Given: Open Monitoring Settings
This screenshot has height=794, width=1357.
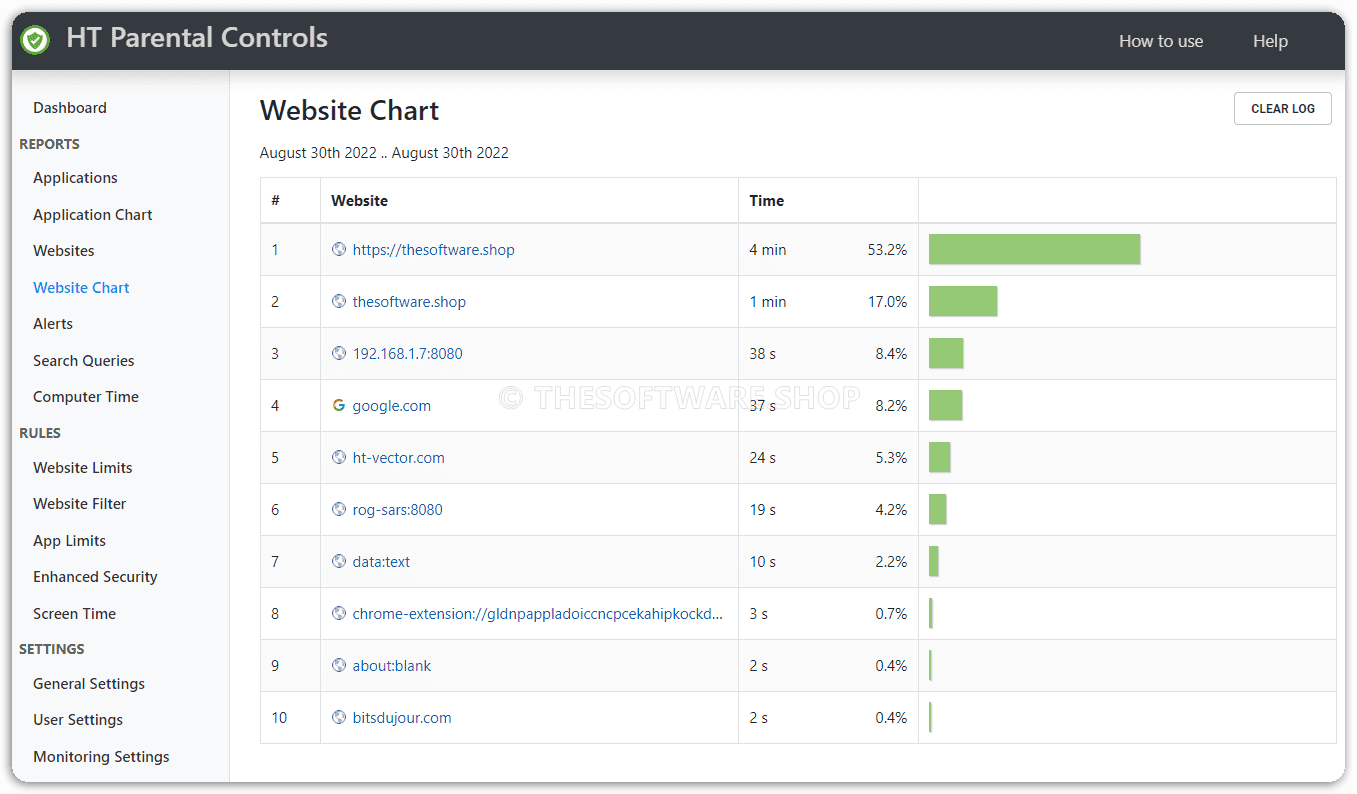Looking at the screenshot, I should [101, 757].
